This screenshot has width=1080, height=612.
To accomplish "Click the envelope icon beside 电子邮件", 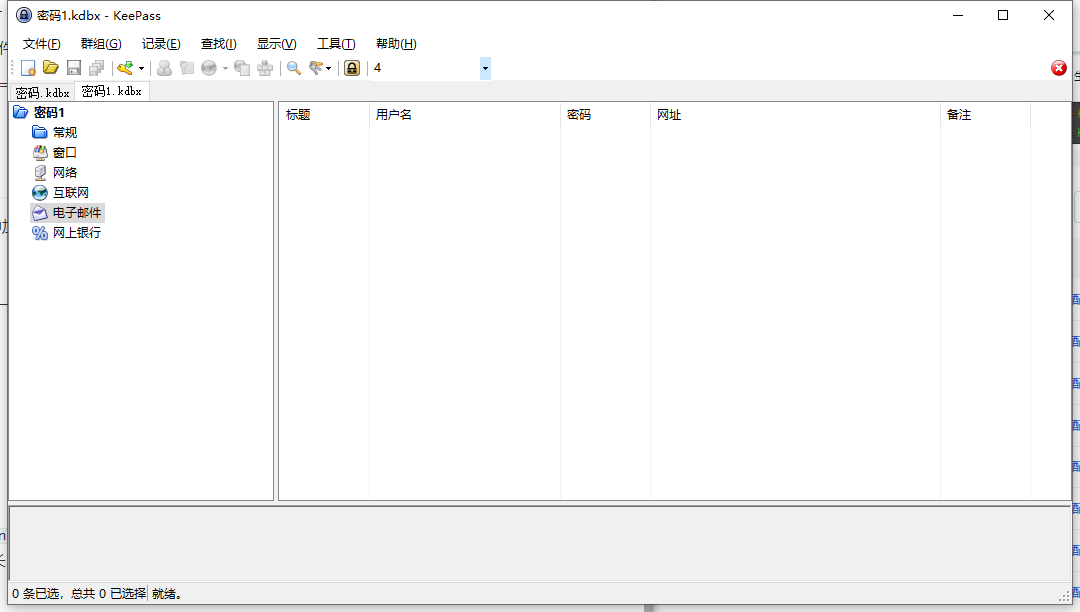I will 40,213.
